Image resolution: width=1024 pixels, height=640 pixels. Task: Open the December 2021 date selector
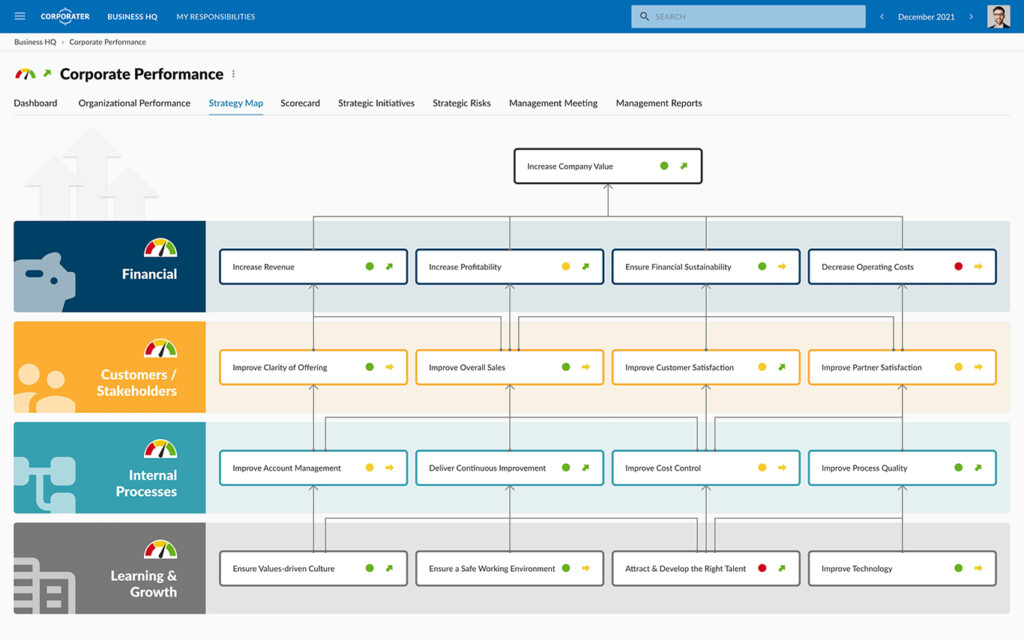[x=925, y=16]
